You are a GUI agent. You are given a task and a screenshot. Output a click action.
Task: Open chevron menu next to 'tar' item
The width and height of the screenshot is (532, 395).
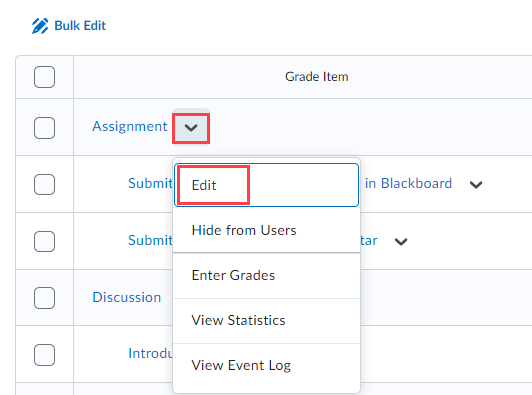click(401, 242)
